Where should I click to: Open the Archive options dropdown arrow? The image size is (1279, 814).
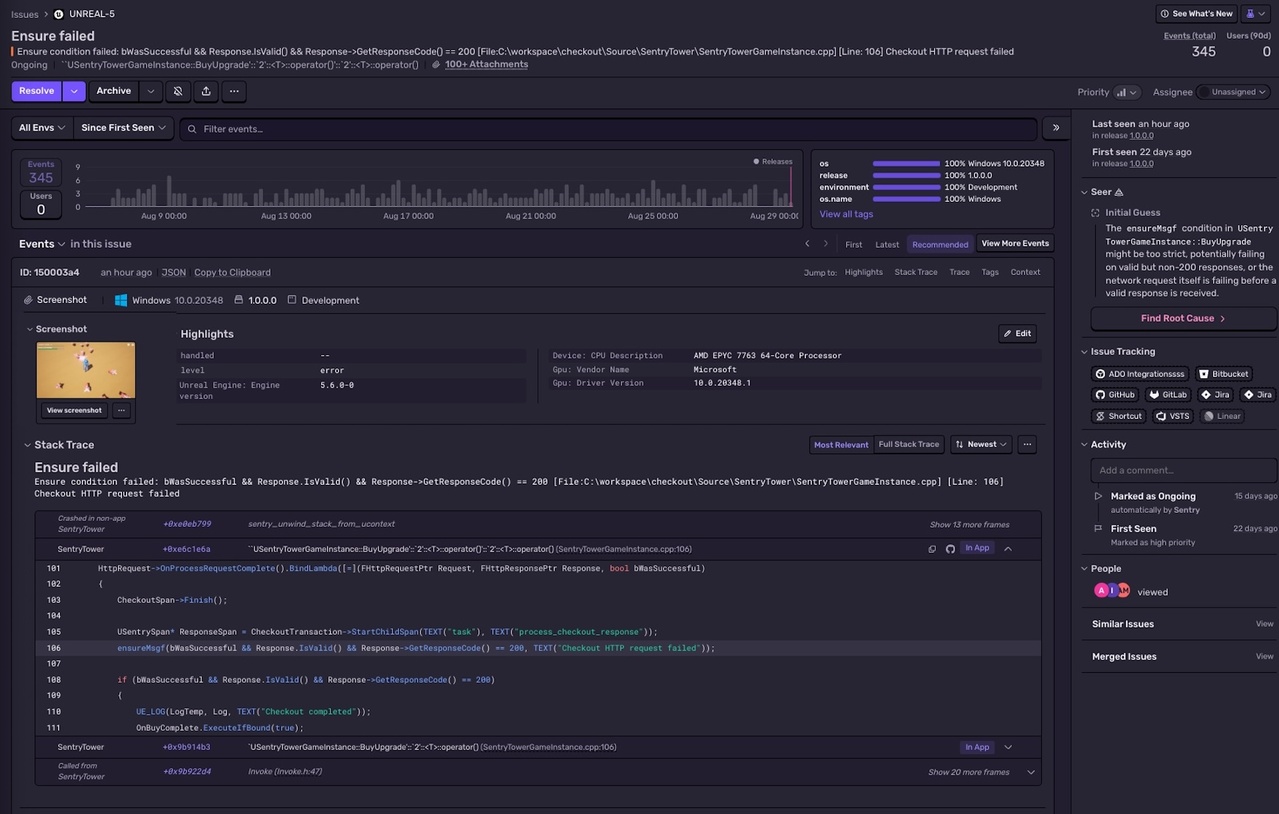pos(150,91)
